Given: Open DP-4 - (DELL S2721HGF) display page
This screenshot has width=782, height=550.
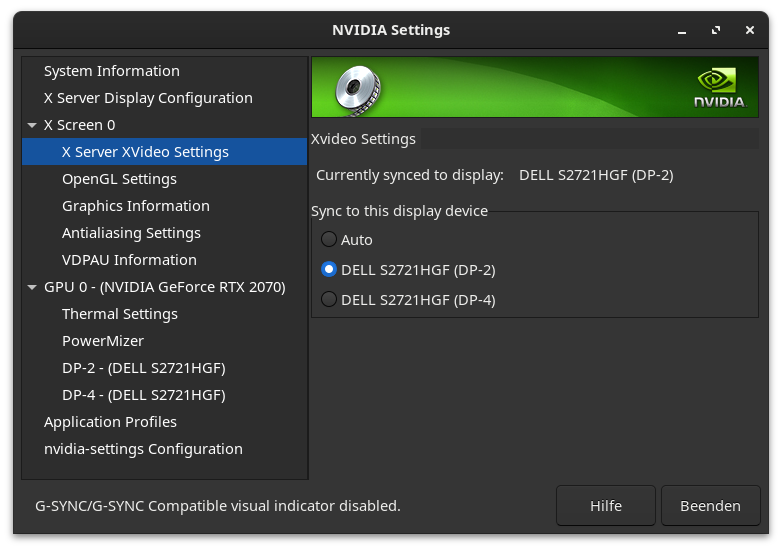Looking at the screenshot, I should (x=165, y=395).
